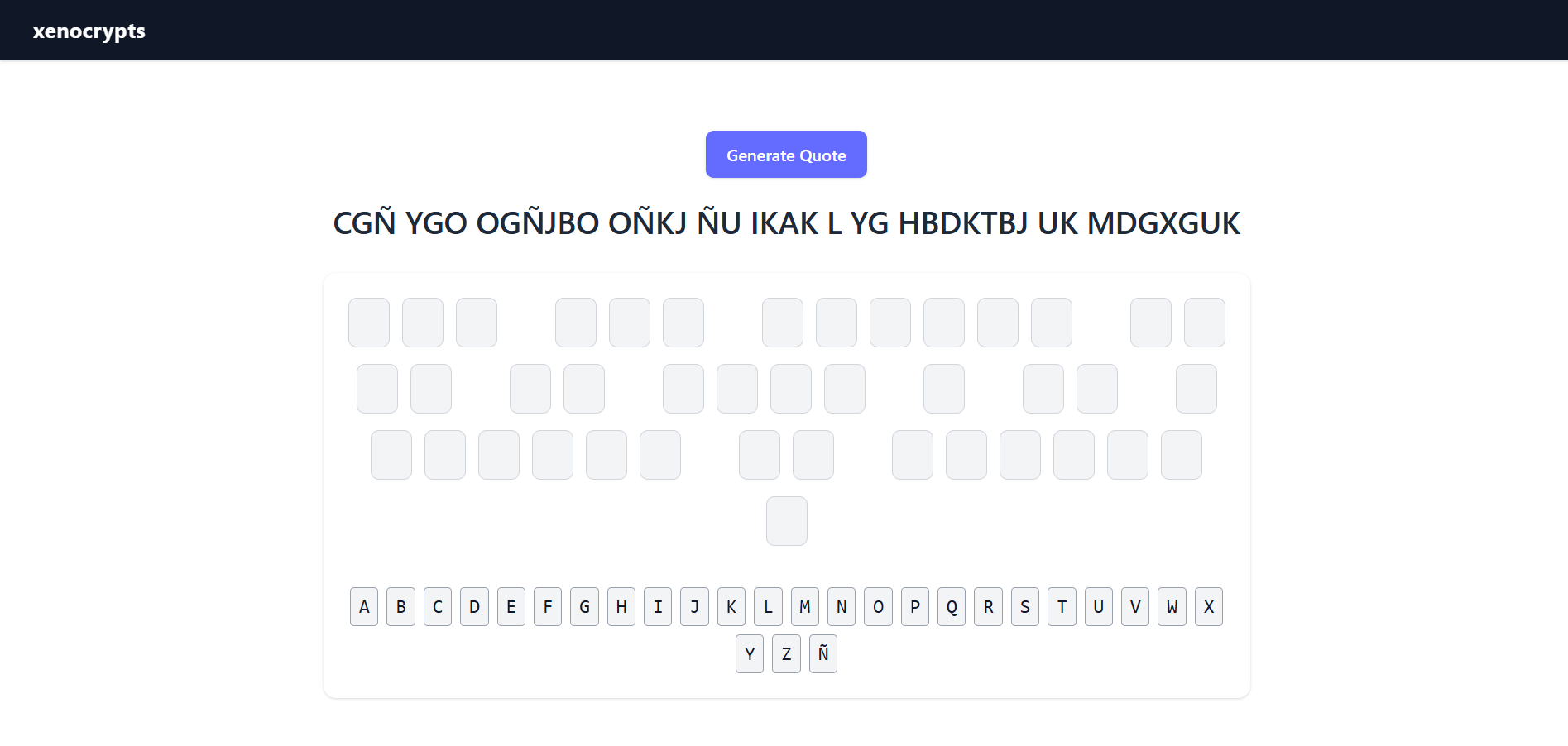Image resolution: width=1568 pixels, height=746 pixels.
Task: Open the xenocrypts home link
Action: [89, 31]
